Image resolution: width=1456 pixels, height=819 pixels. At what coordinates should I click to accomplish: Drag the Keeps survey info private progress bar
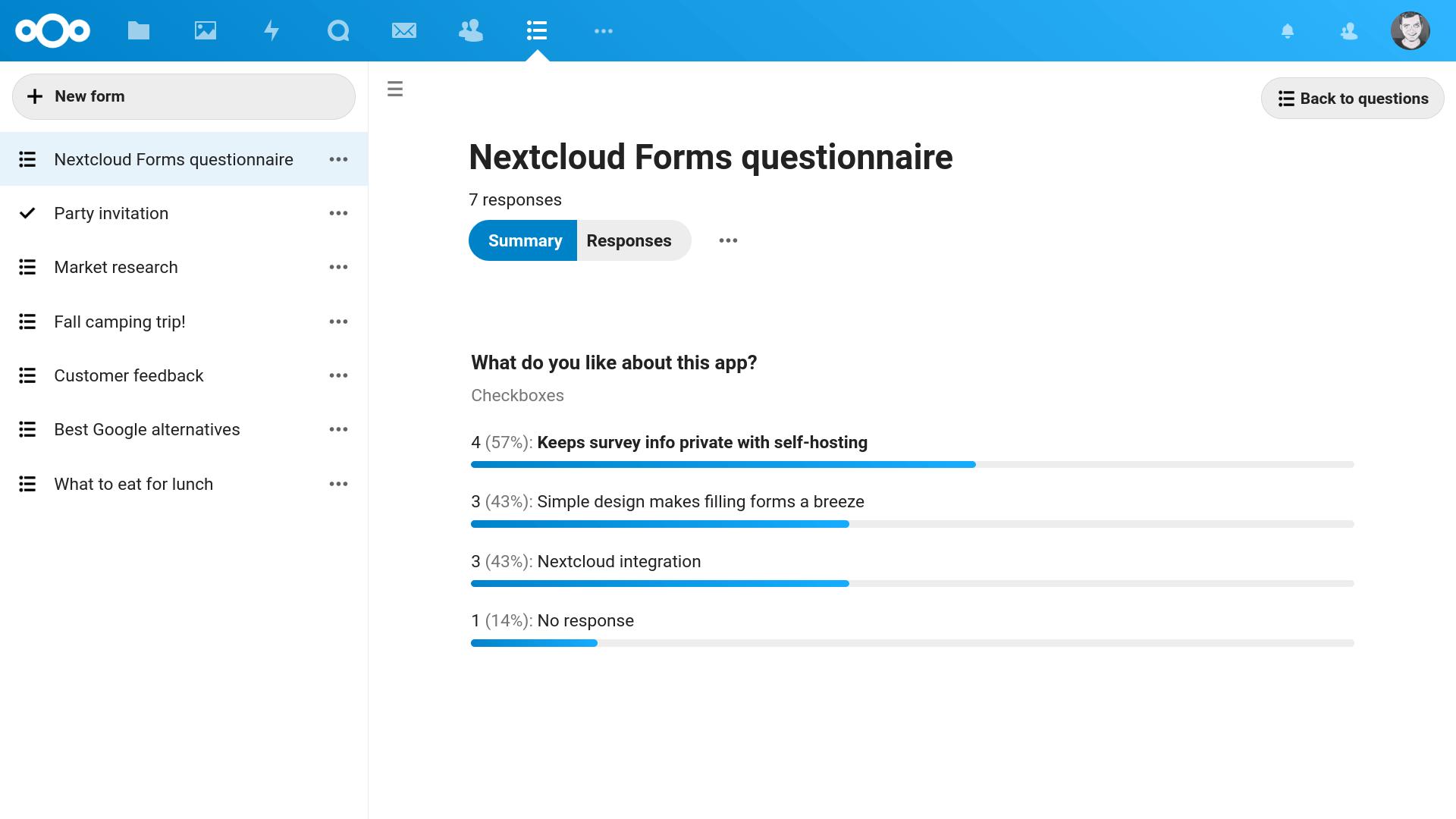pyautogui.click(x=722, y=465)
